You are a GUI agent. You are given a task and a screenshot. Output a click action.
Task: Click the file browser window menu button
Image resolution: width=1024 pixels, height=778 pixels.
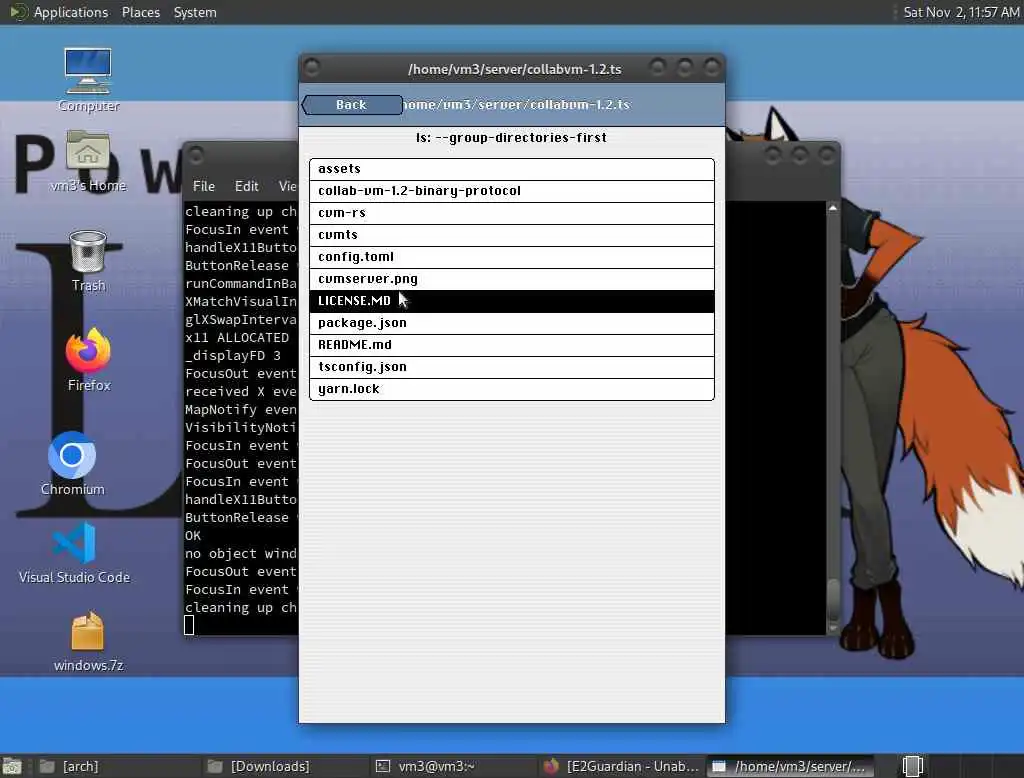pos(312,67)
